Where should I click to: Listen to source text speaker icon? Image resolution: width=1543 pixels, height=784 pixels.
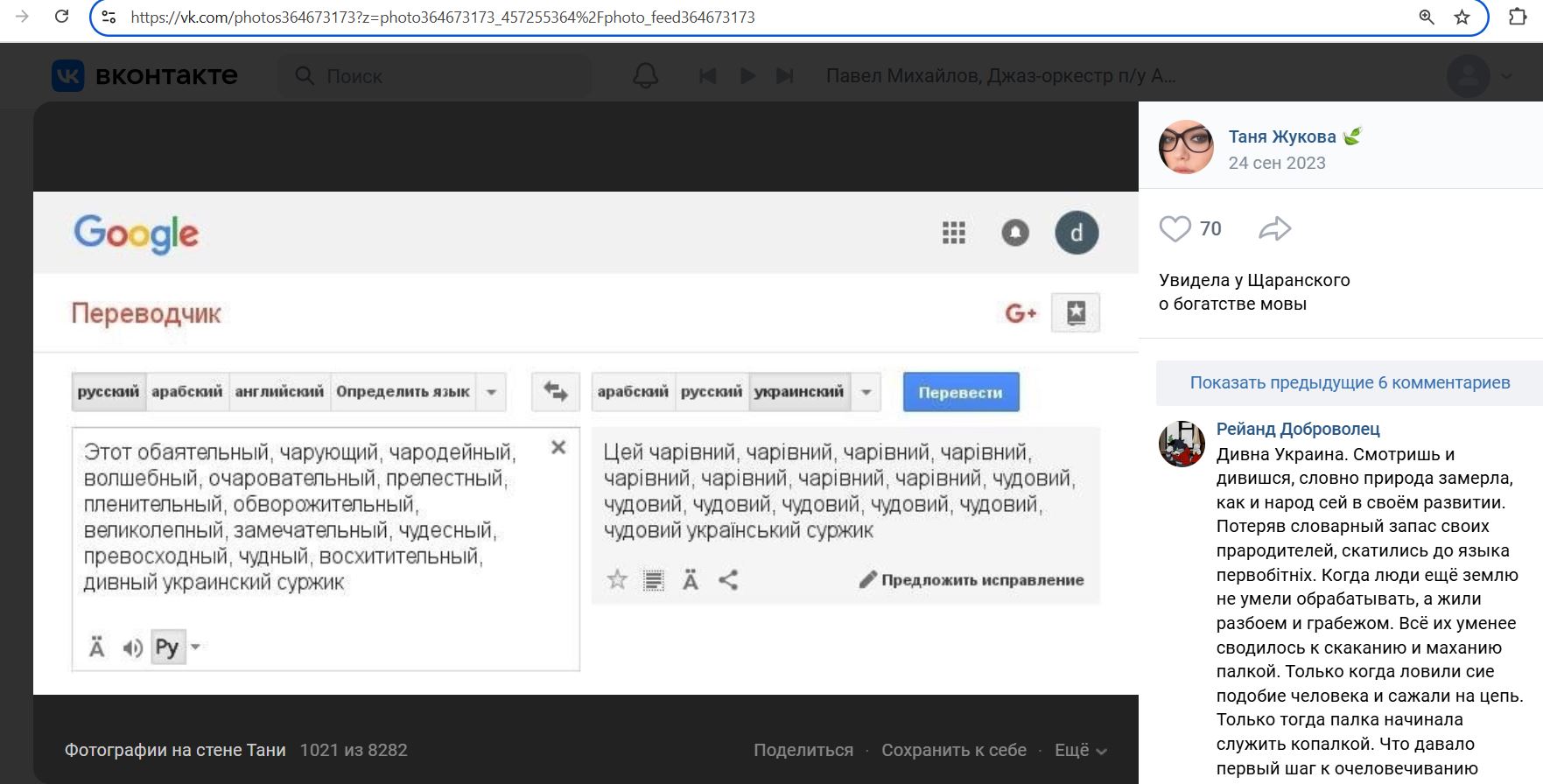(x=132, y=648)
